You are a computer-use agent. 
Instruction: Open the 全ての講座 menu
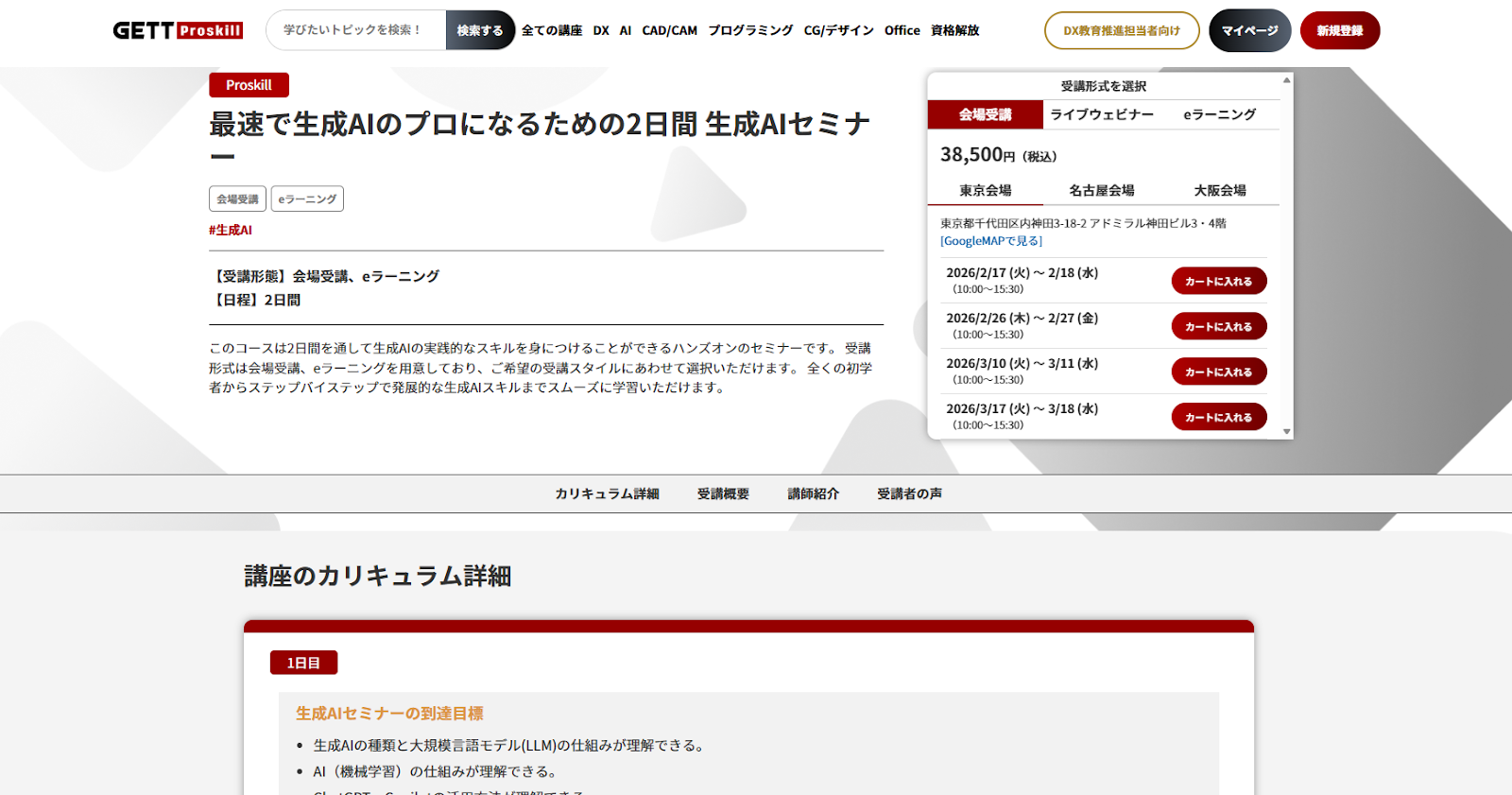pos(552,30)
